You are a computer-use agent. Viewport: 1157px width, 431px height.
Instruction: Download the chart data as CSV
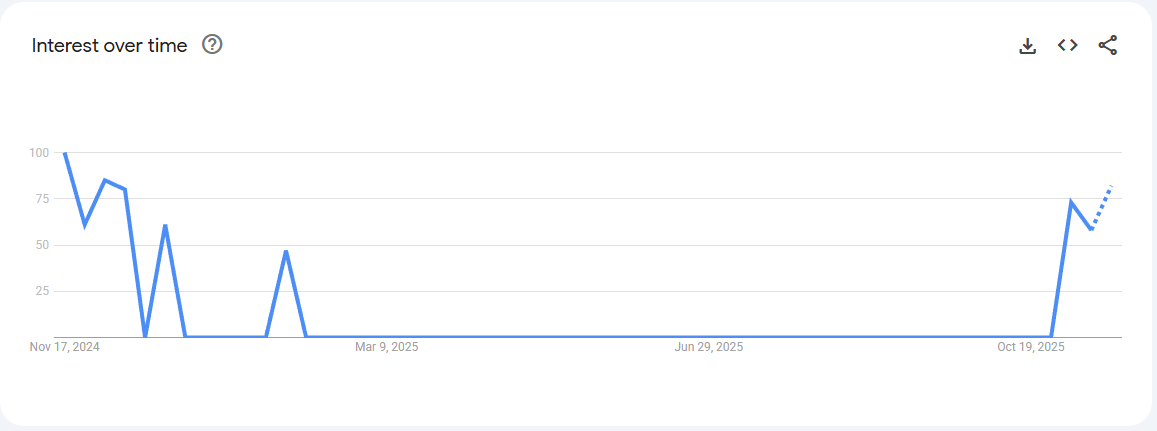pyautogui.click(x=1027, y=46)
